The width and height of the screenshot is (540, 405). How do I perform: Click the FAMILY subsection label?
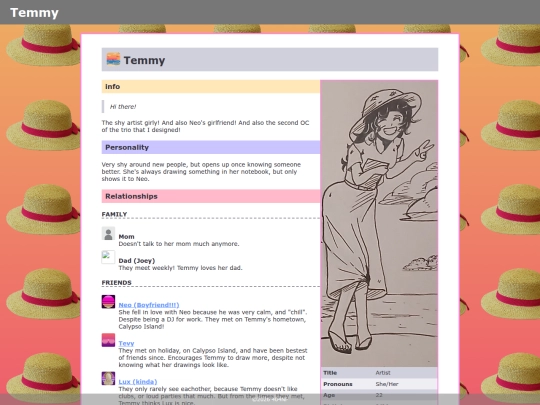point(114,214)
